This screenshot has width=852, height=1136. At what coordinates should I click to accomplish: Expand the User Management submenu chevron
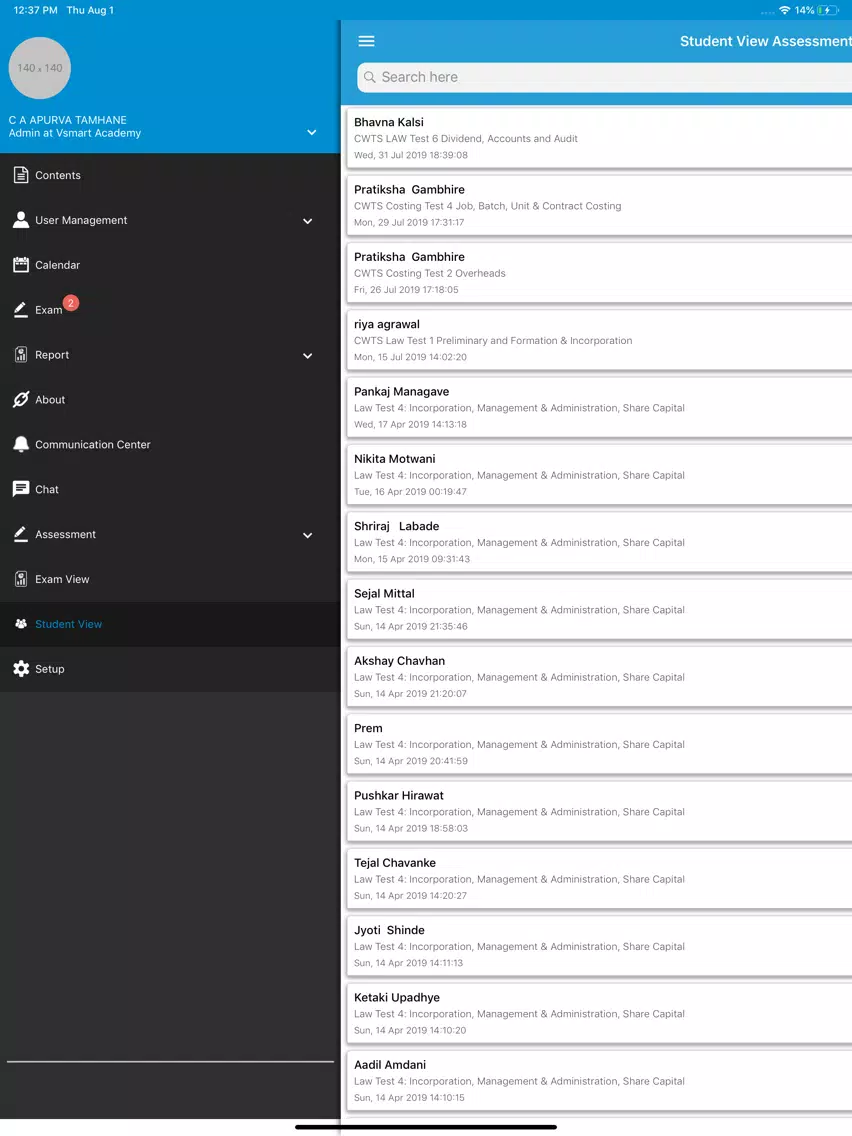click(x=308, y=221)
